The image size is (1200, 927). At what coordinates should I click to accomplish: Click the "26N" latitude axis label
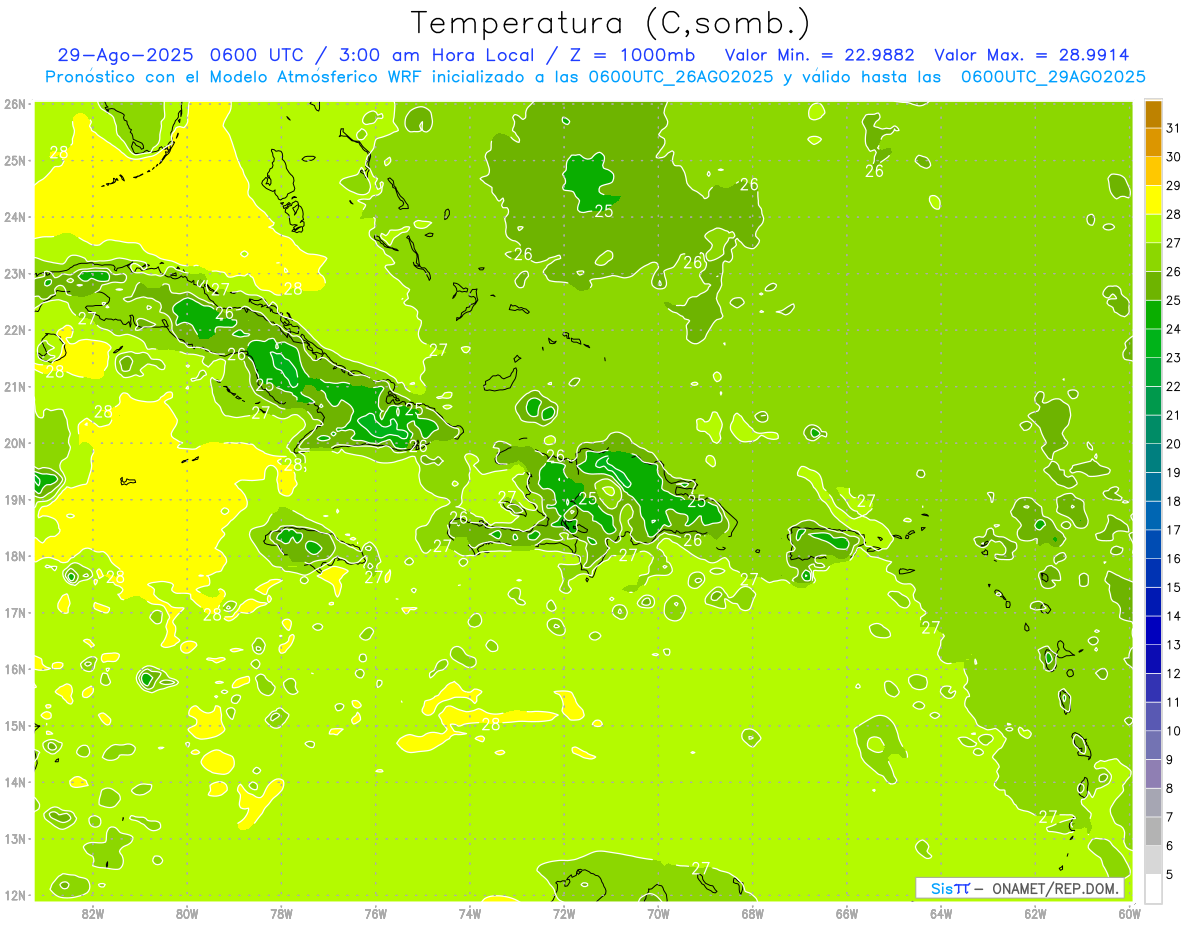[15, 103]
